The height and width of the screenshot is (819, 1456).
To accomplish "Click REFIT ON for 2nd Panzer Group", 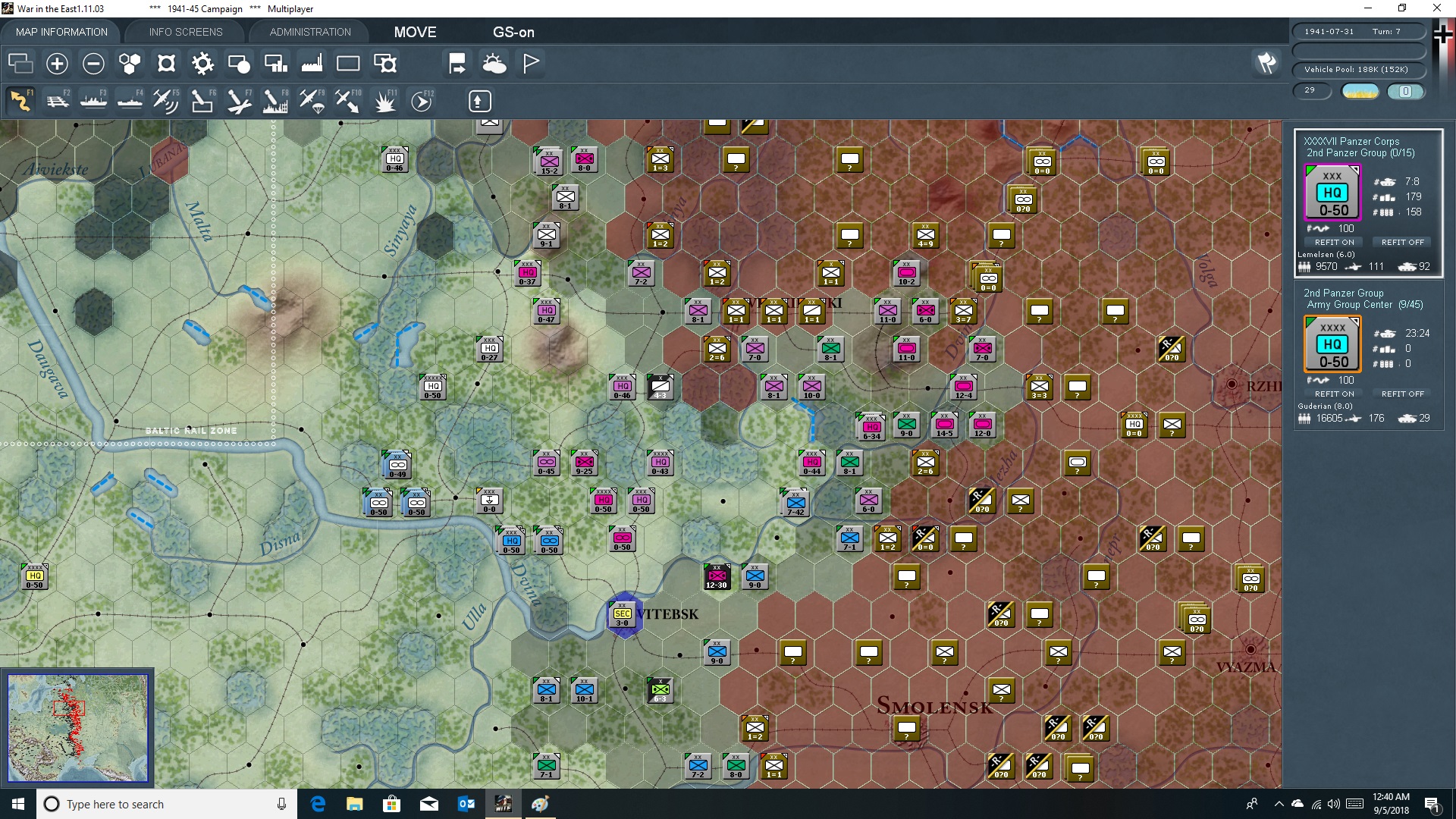I will [x=1334, y=394].
